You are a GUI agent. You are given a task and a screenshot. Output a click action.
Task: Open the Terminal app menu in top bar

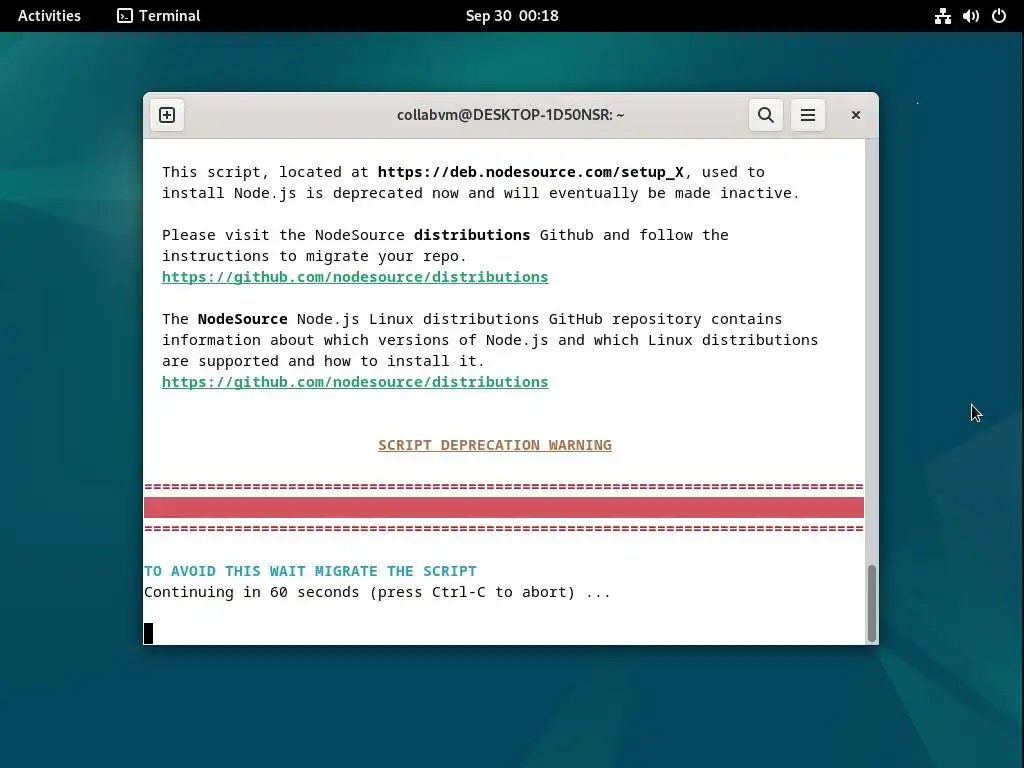click(x=159, y=16)
